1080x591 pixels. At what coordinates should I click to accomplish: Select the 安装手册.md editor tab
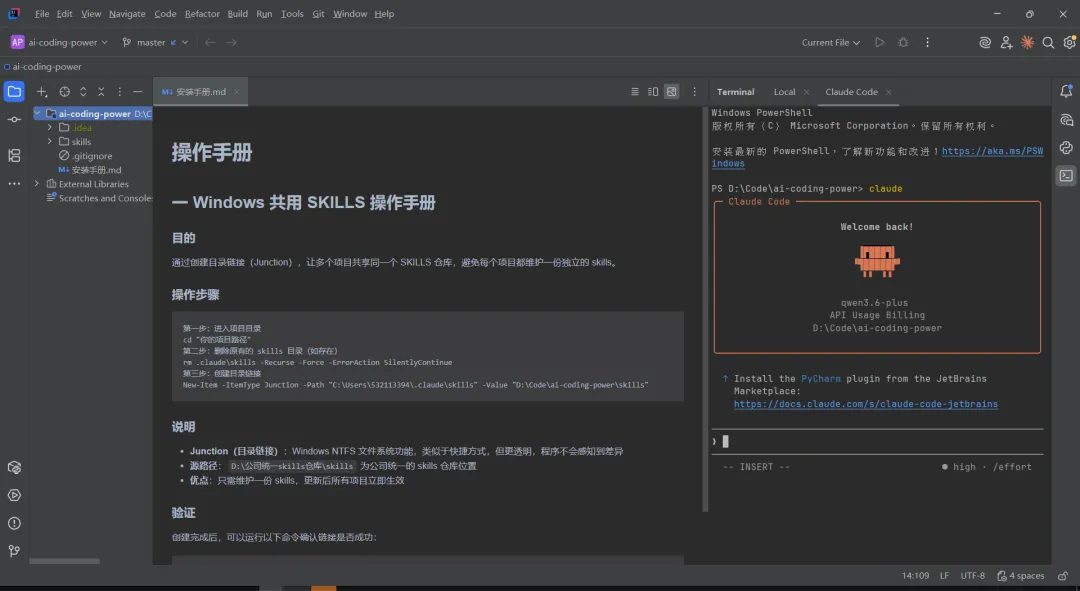[200, 92]
